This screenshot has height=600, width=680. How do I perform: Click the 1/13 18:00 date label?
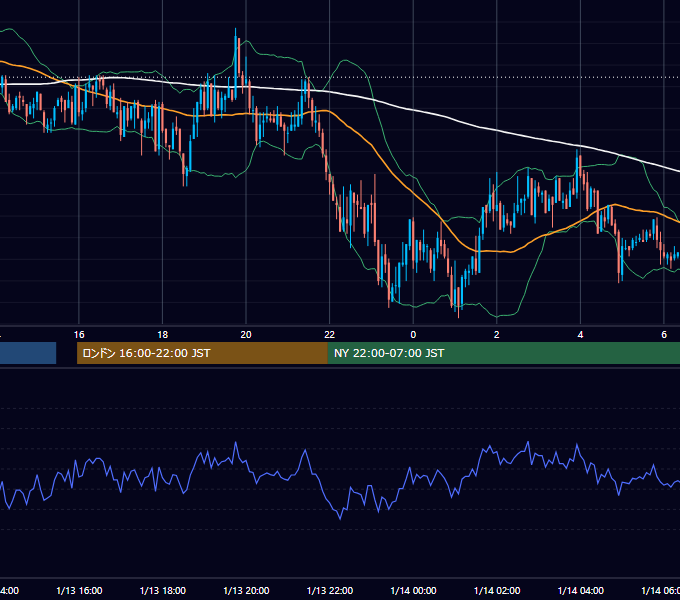163,591
